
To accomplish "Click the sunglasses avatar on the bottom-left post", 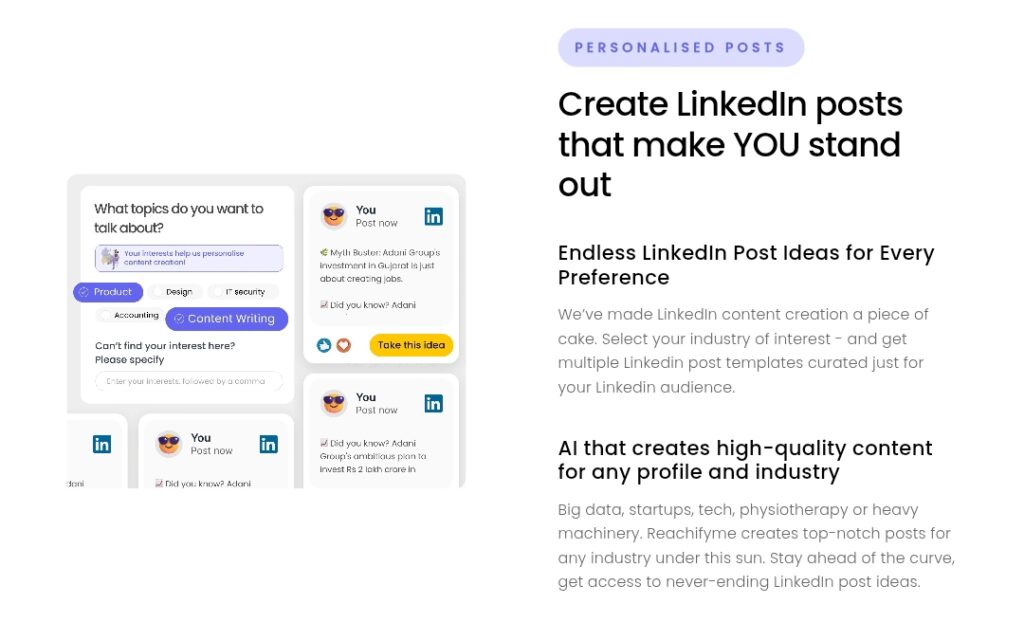I will (168, 443).
